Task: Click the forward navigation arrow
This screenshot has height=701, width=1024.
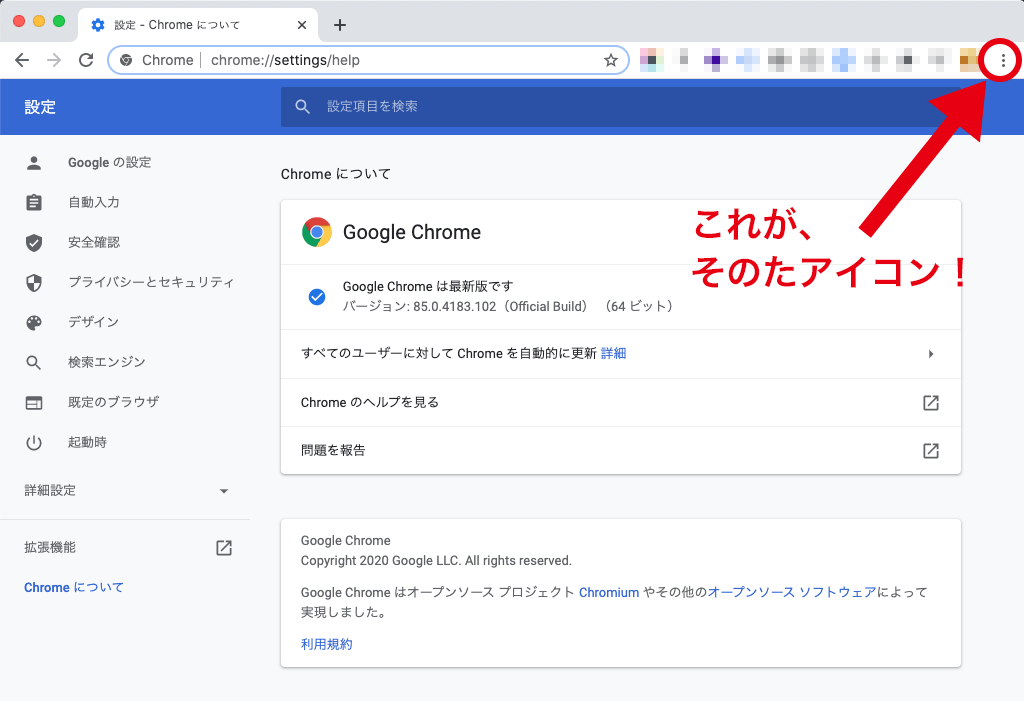Action: pos(54,60)
